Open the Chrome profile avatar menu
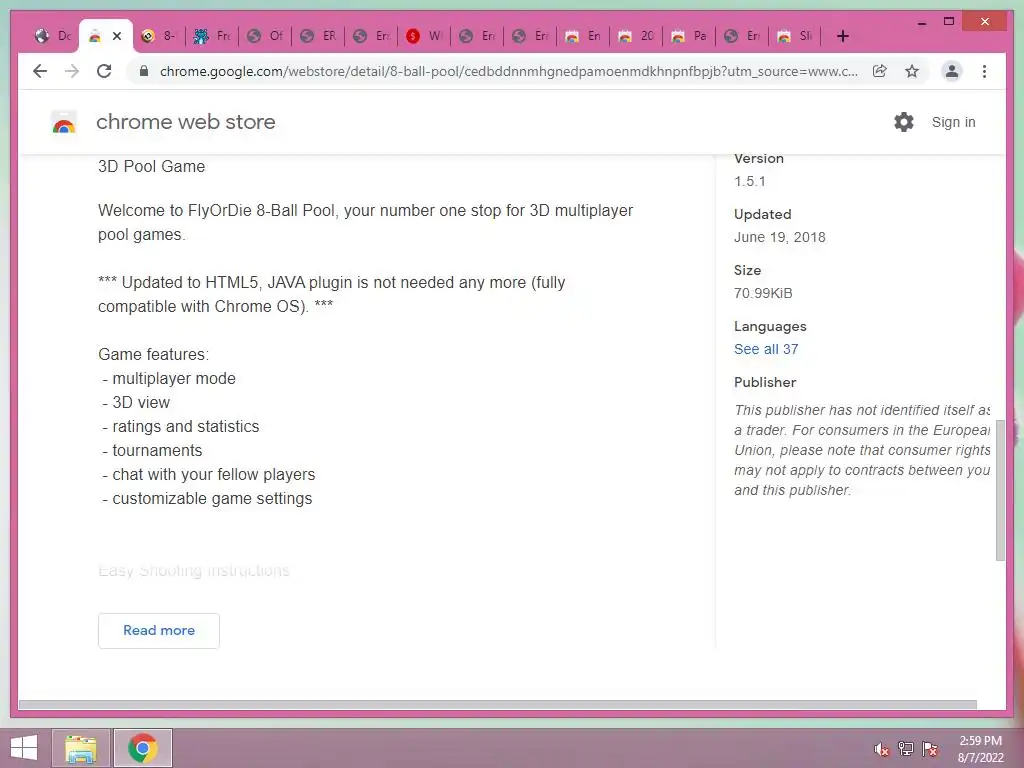The width and height of the screenshot is (1024, 768). point(952,71)
